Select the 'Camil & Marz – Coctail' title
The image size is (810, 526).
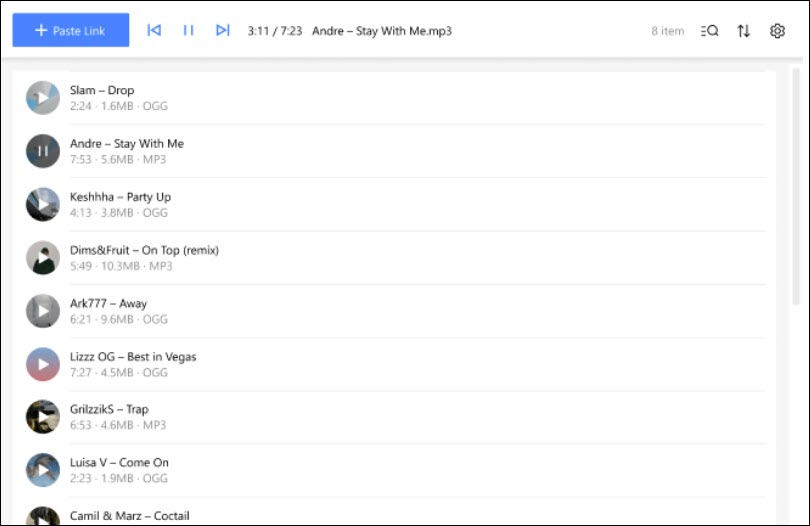click(x=130, y=516)
